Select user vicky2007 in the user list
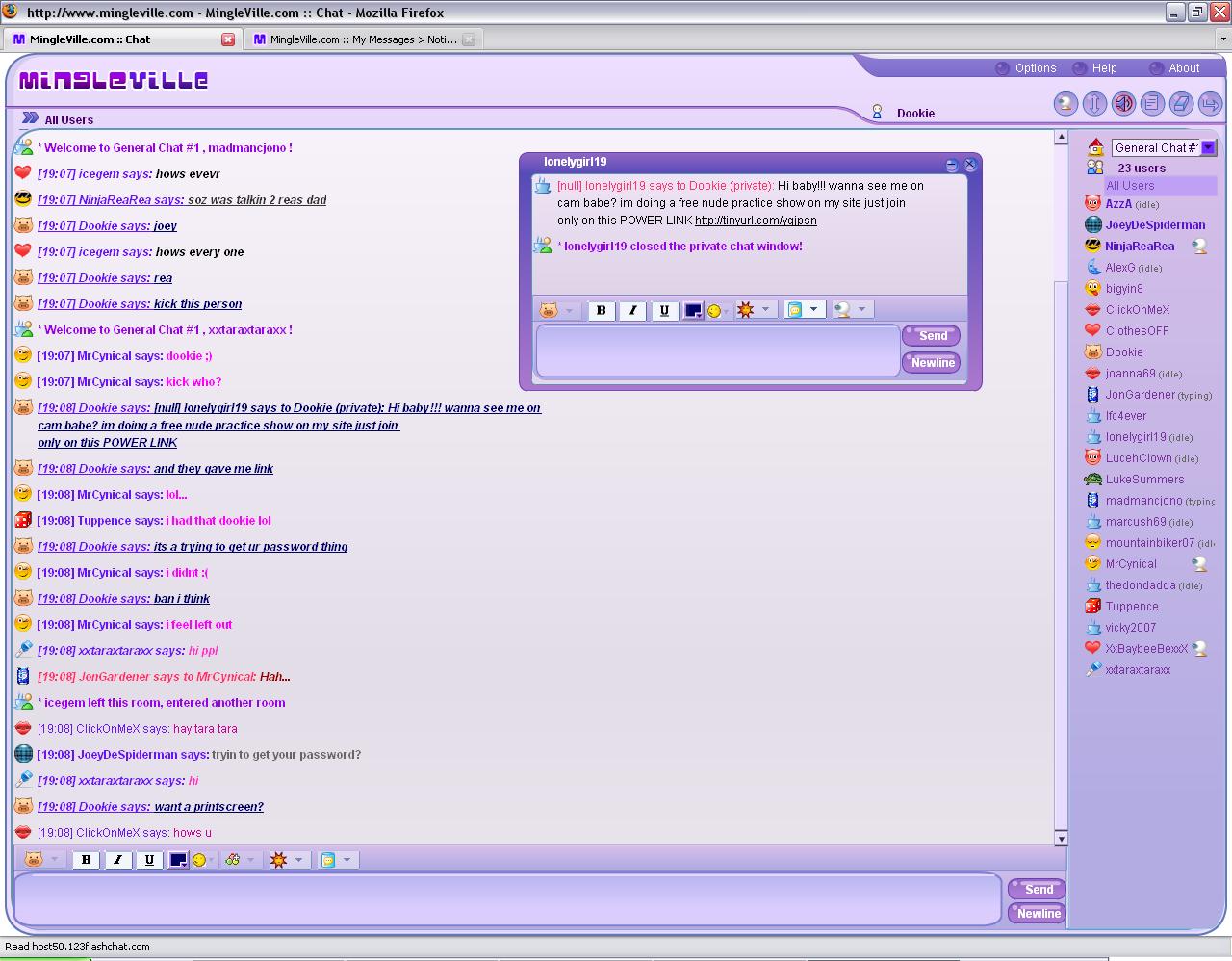 click(x=1131, y=628)
